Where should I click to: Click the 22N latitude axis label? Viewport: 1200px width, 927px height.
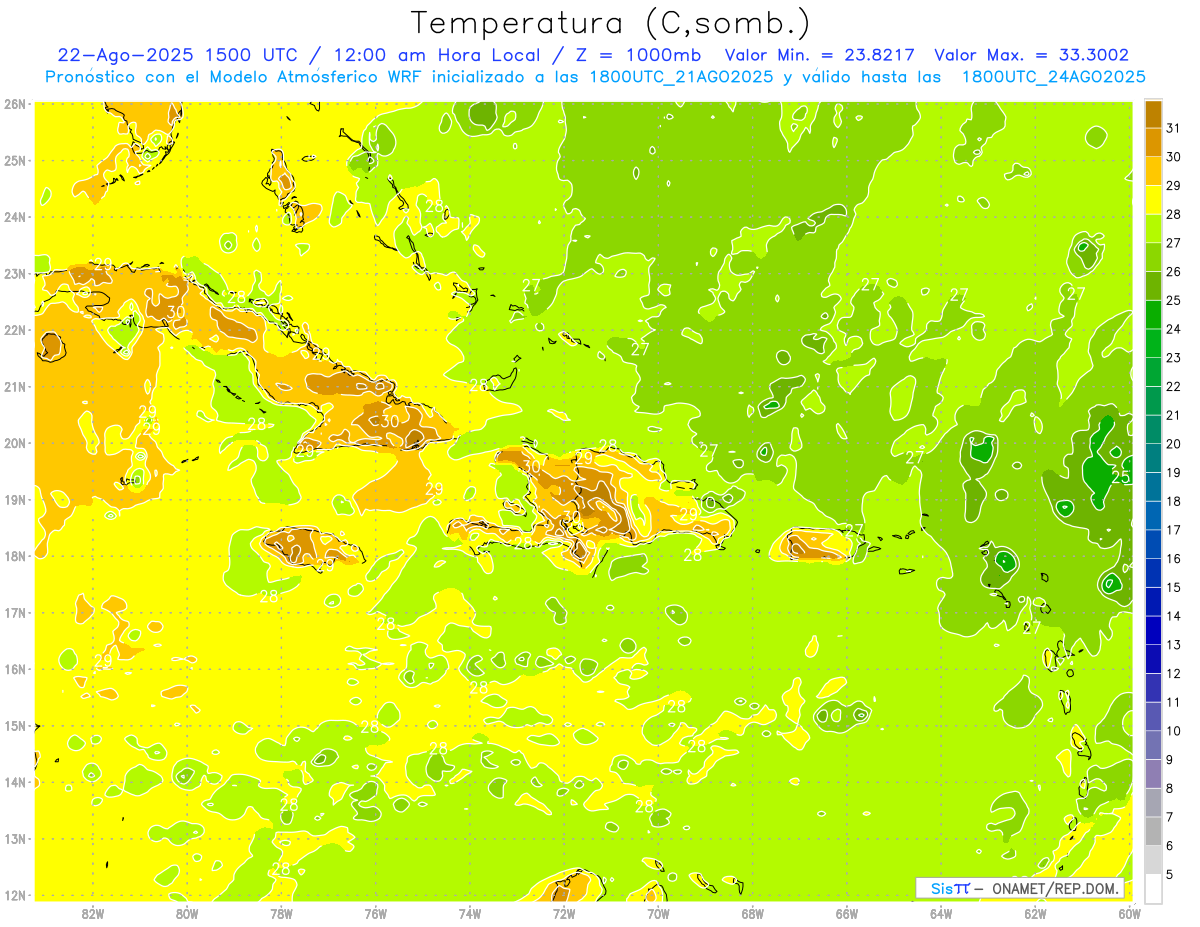tap(15, 330)
